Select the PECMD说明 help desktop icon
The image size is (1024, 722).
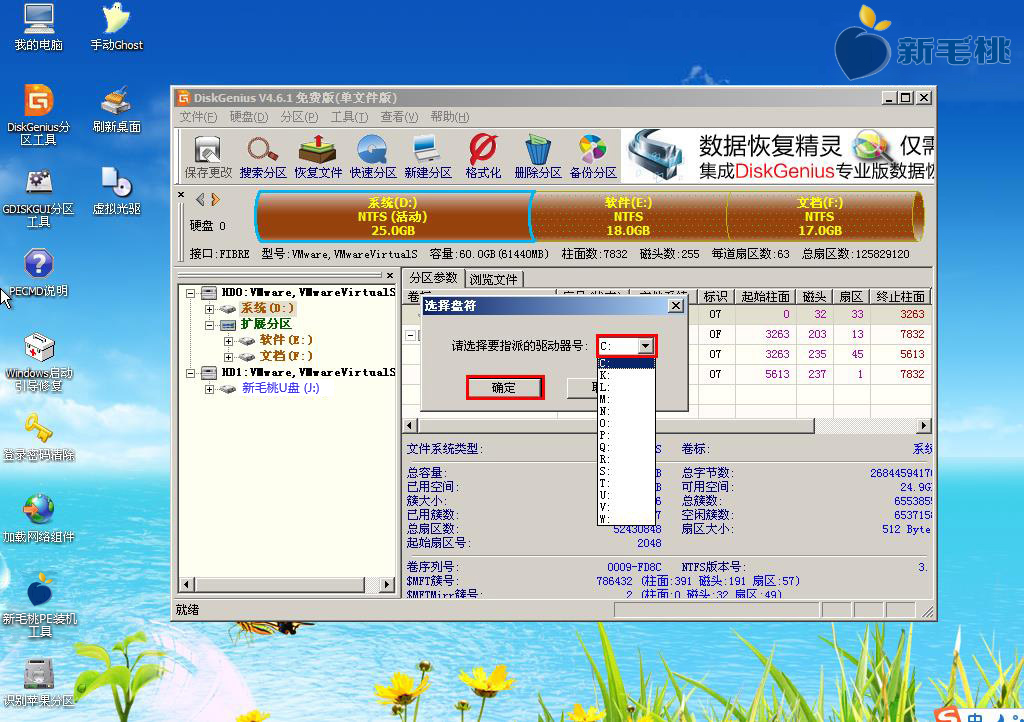39,273
